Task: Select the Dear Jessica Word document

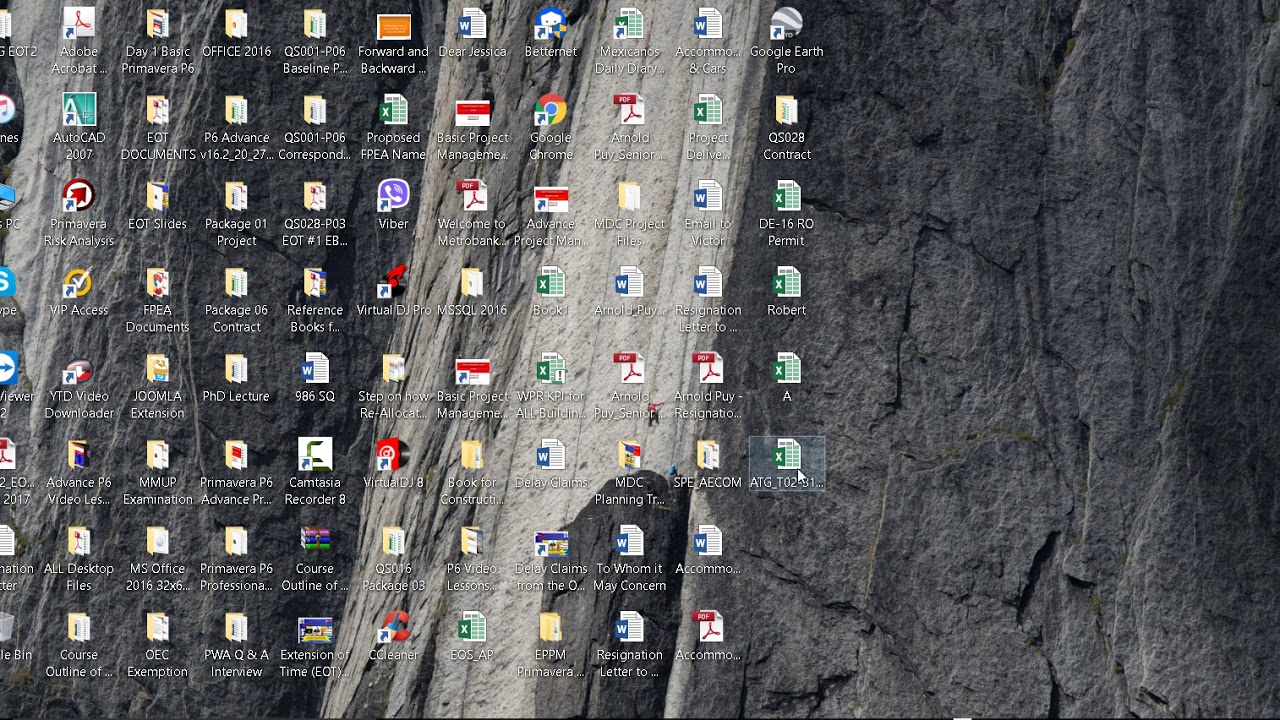Action: [472, 24]
